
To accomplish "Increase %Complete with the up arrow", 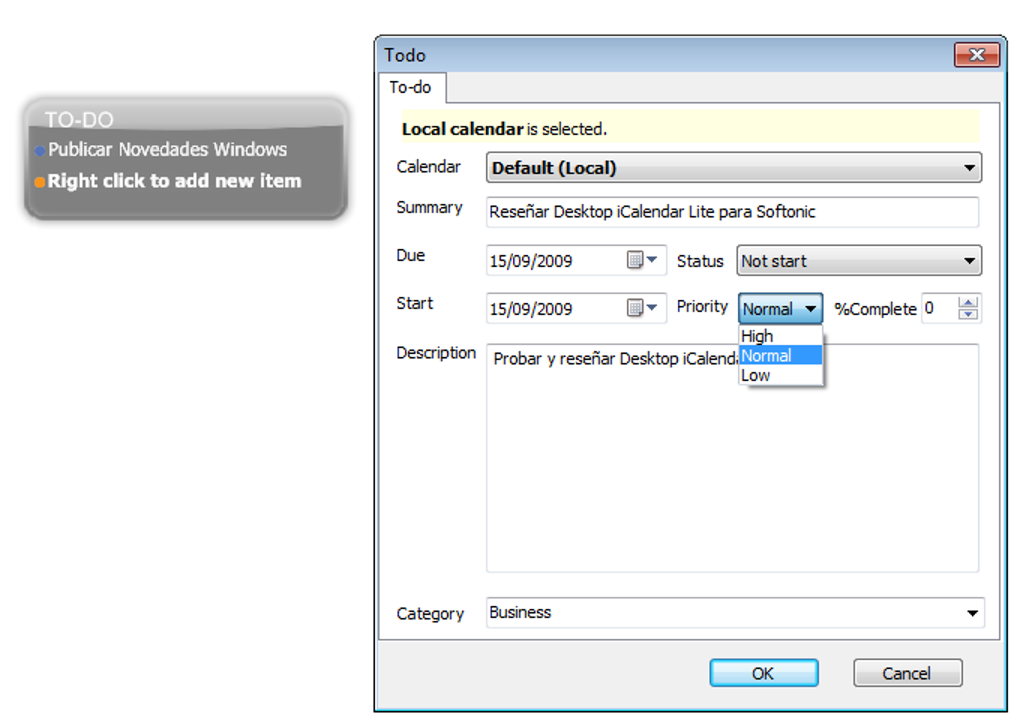I will (x=968, y=302).
